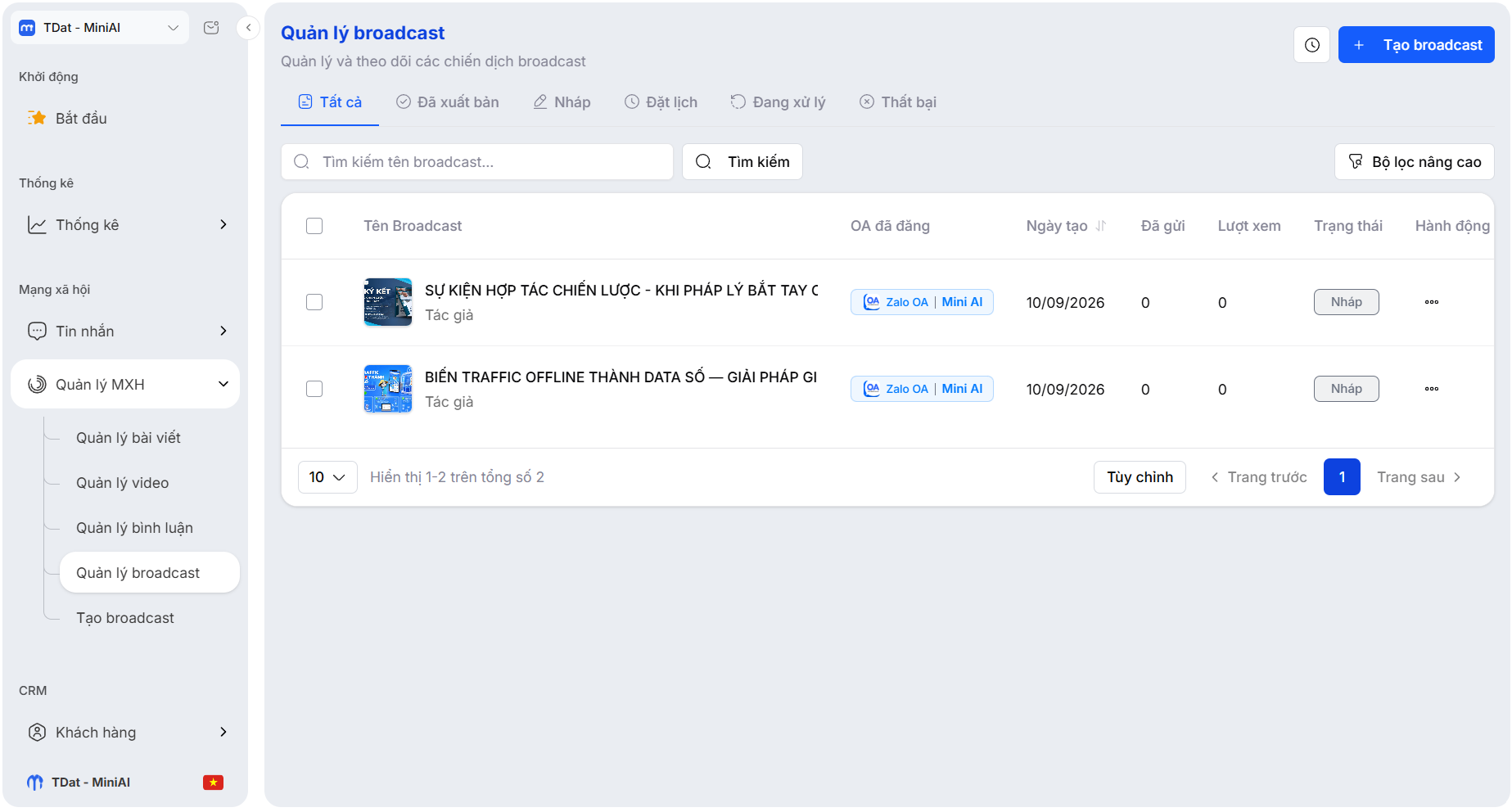Click the Thống kê chart icon
This screenshot has width=1512, height=812.
click(37, 224)
